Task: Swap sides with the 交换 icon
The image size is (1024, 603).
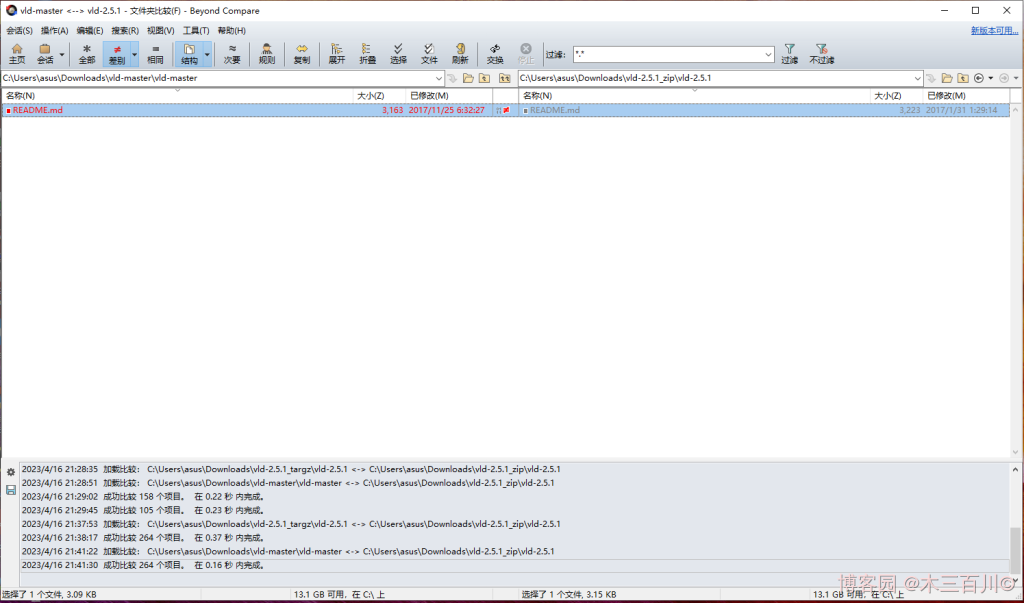Action: click(x=495, y=53)
